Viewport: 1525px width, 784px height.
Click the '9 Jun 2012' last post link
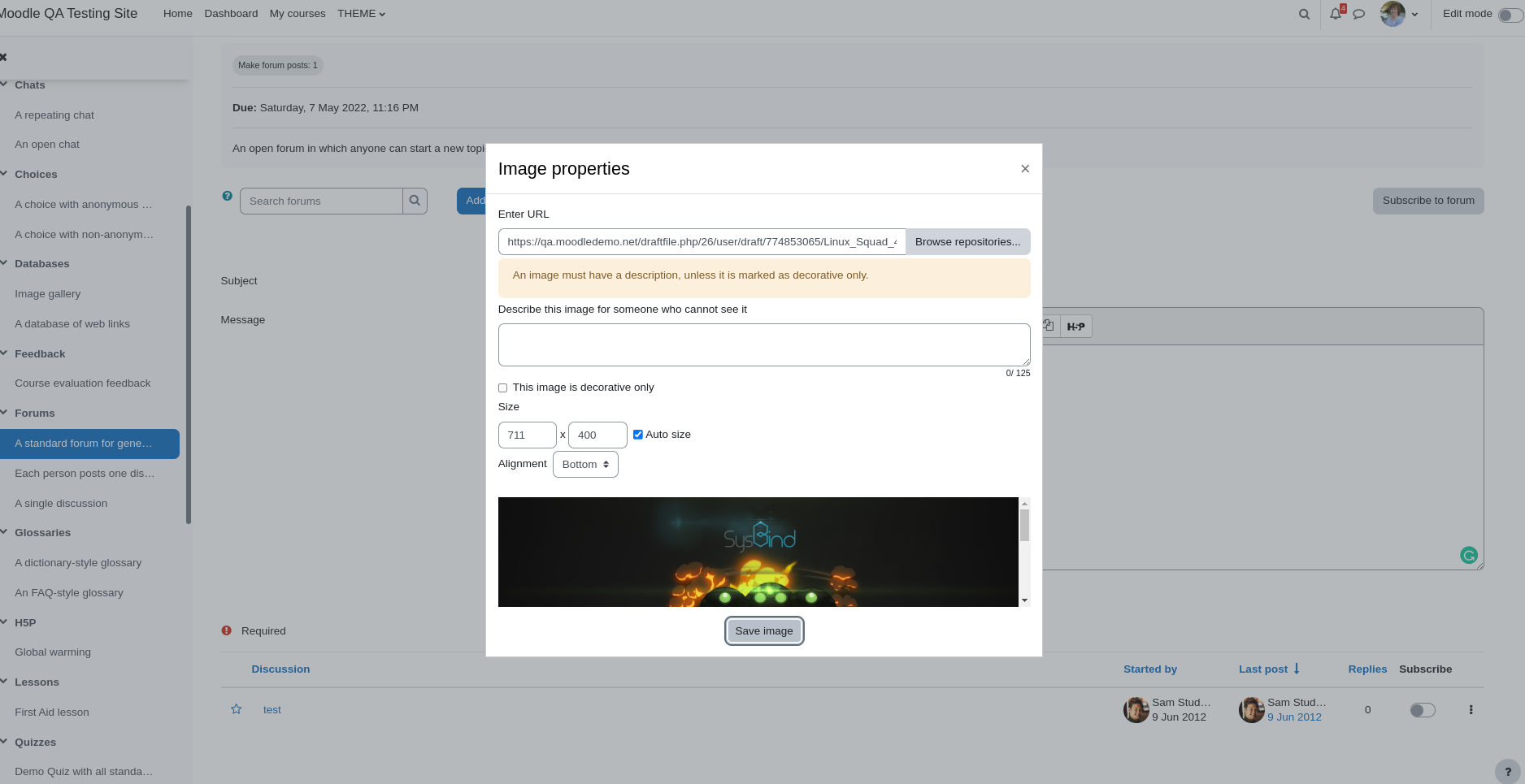click(1294, 717)
